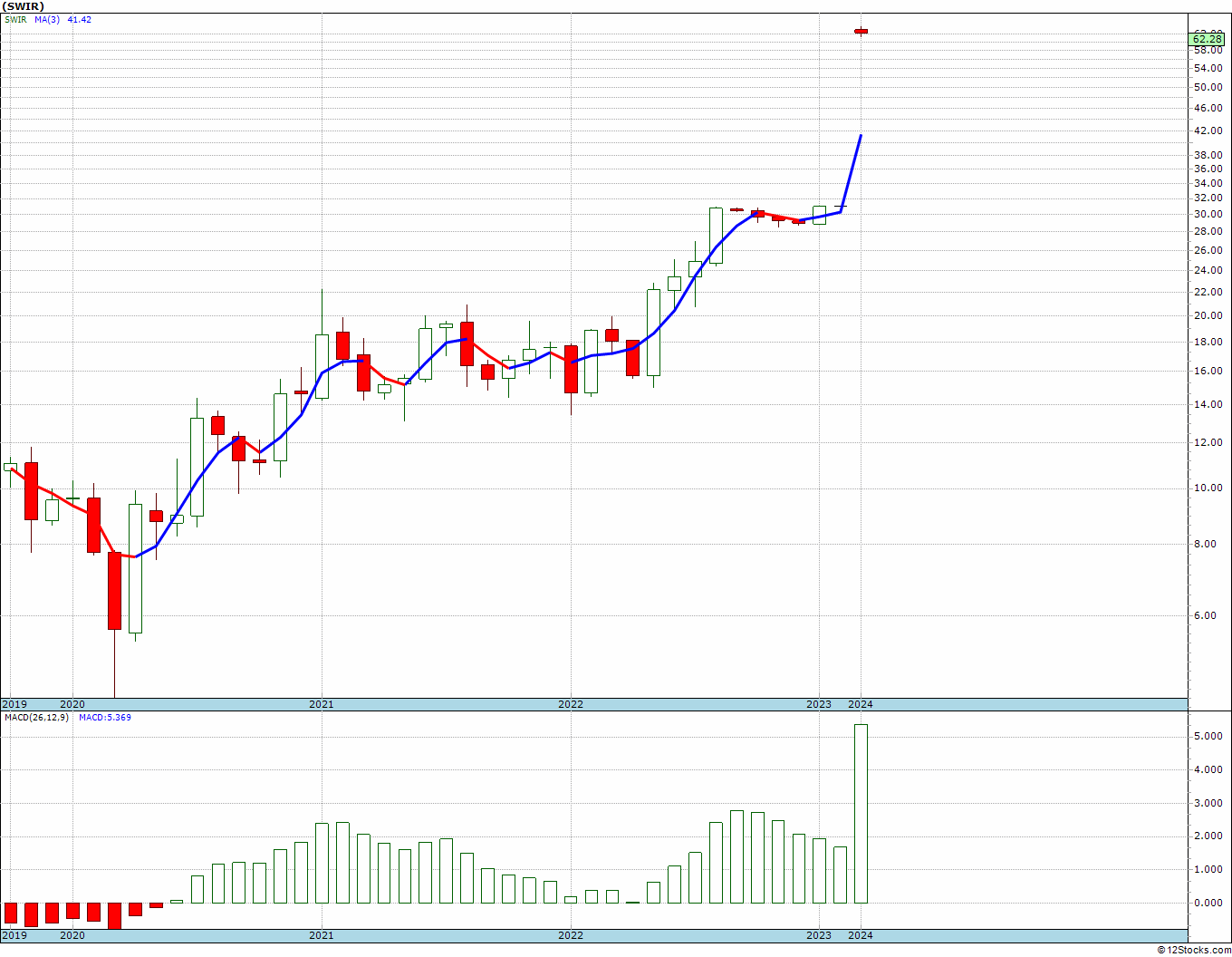This screenshot has width=1232, height=957.
Task: Click the 34.00 price axis label
Action: 1208,183
